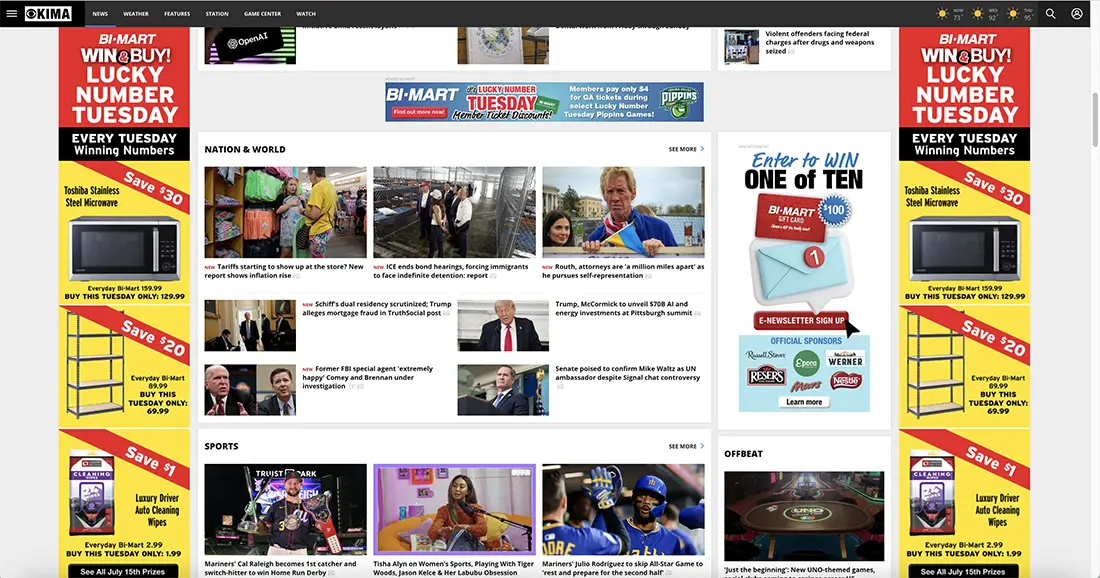Open ICE ends bond hearings article
Screen dimensions: 1100x578
[451, 271]
